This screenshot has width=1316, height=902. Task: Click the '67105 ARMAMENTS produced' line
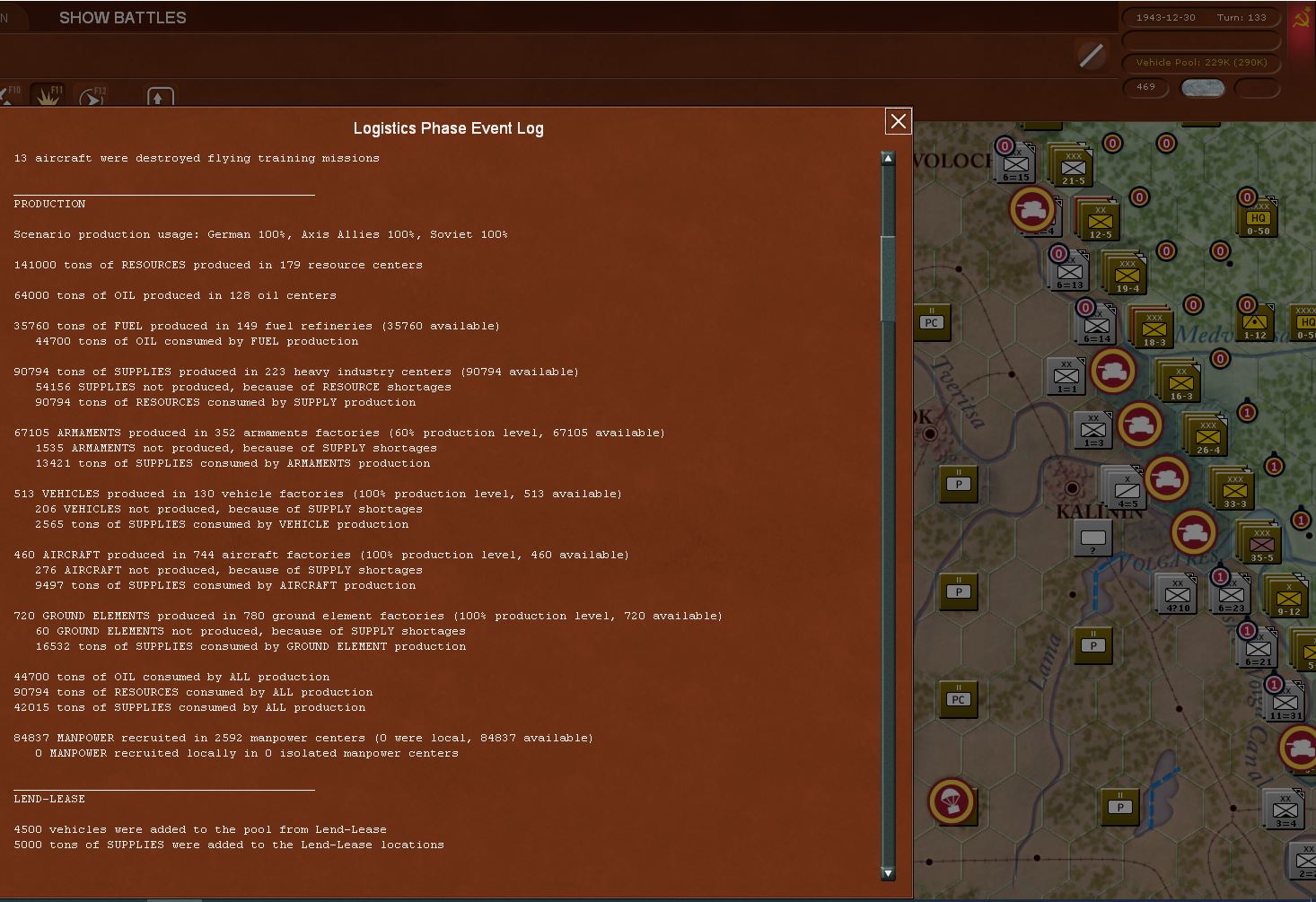[x=339, y=433]
